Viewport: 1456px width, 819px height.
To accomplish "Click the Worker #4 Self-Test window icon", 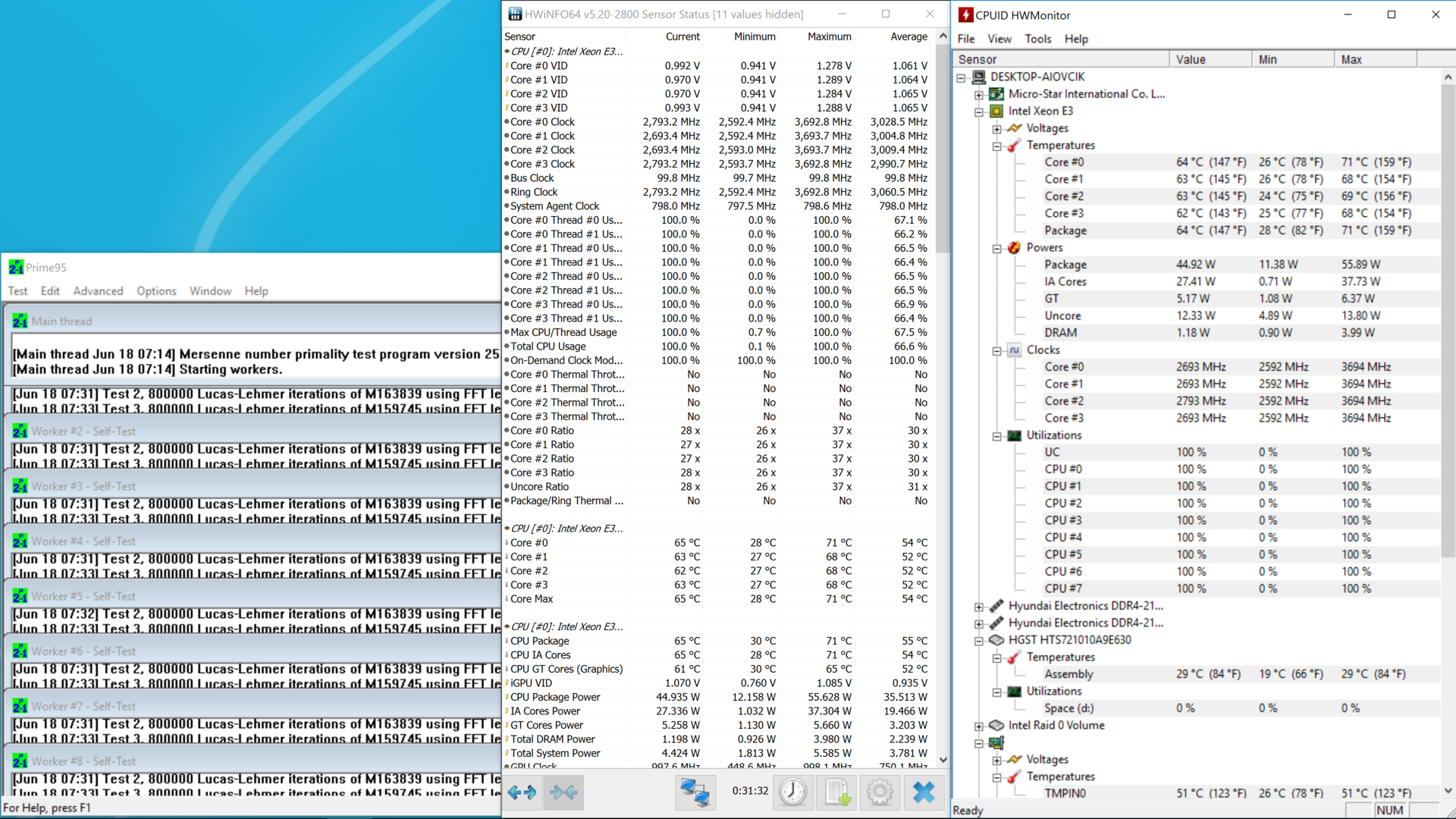I will coord(20,541).
